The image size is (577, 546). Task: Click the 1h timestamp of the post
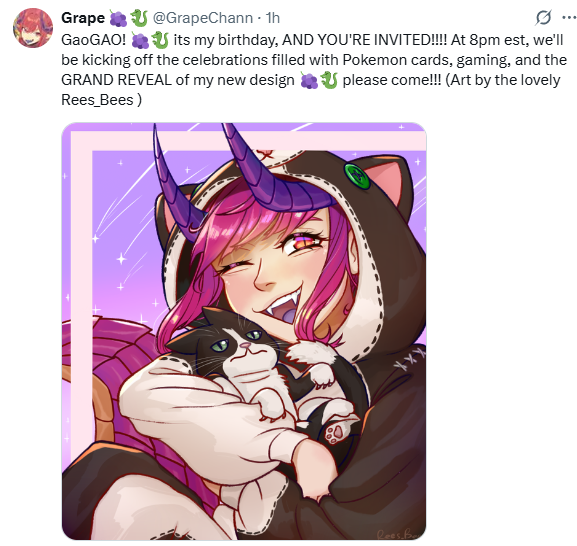point(273,18)
